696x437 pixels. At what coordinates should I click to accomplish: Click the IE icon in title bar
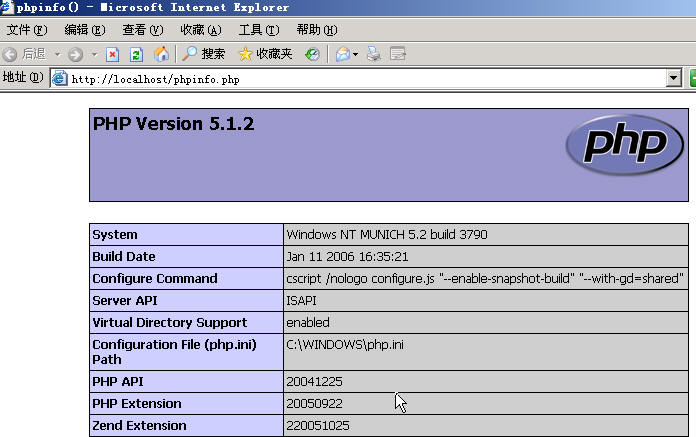point(6,7)
